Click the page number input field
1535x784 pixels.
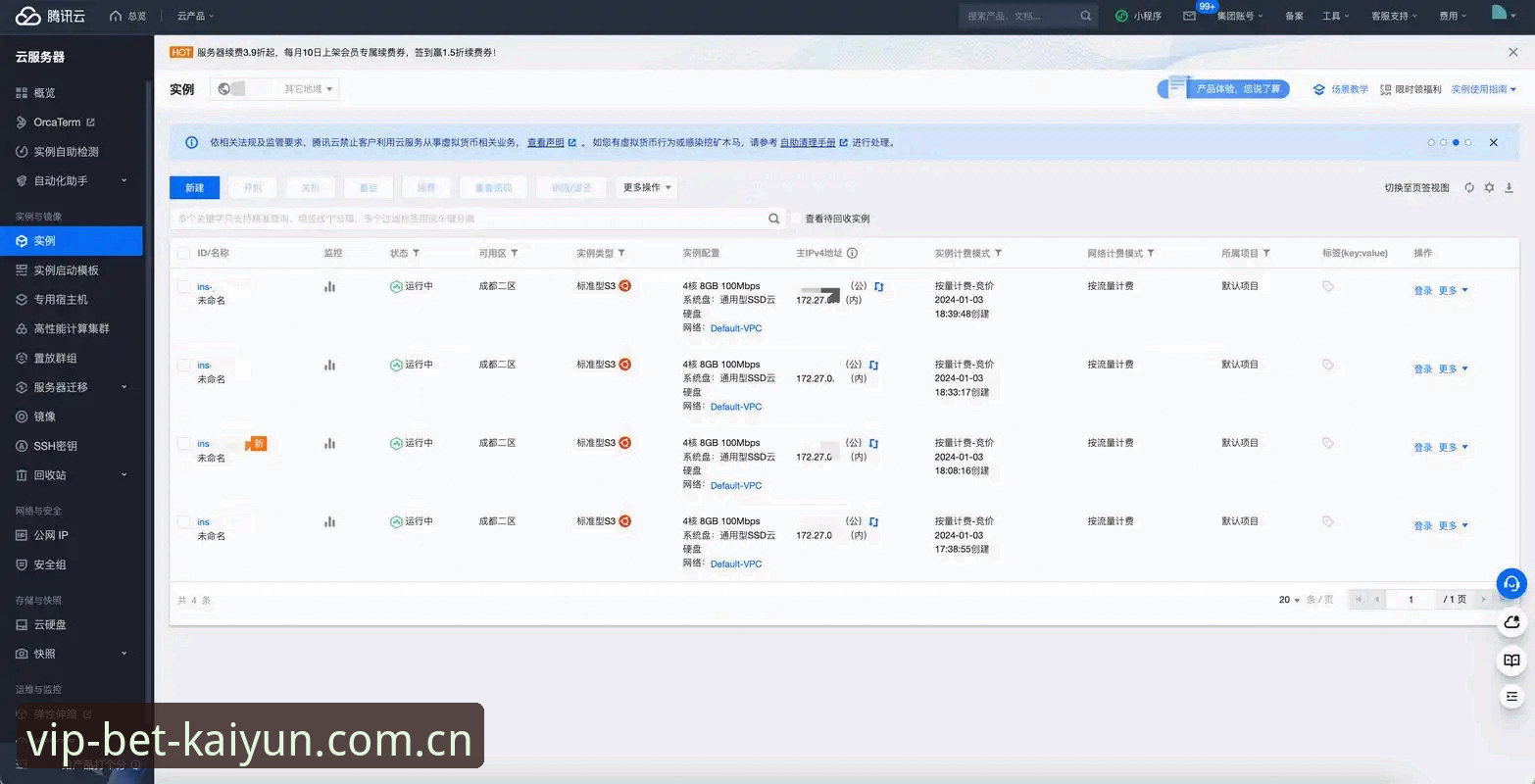pyautogui.click(x=1411, y=599)
